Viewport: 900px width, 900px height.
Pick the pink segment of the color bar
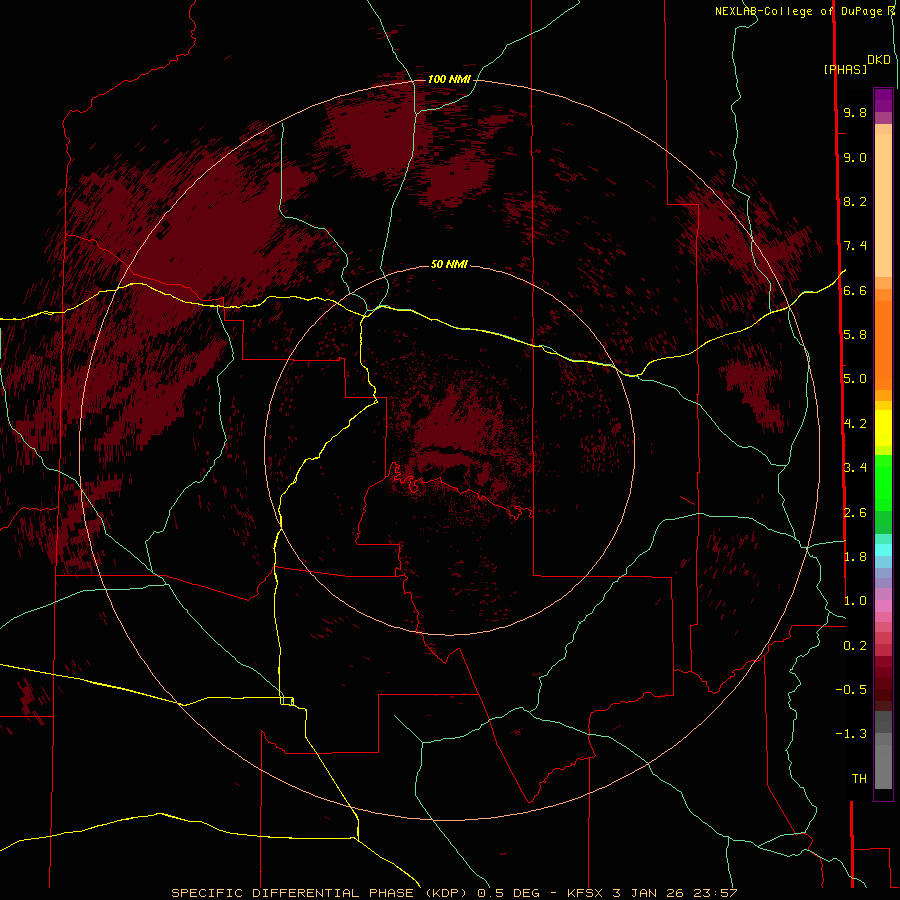(883, 606)
